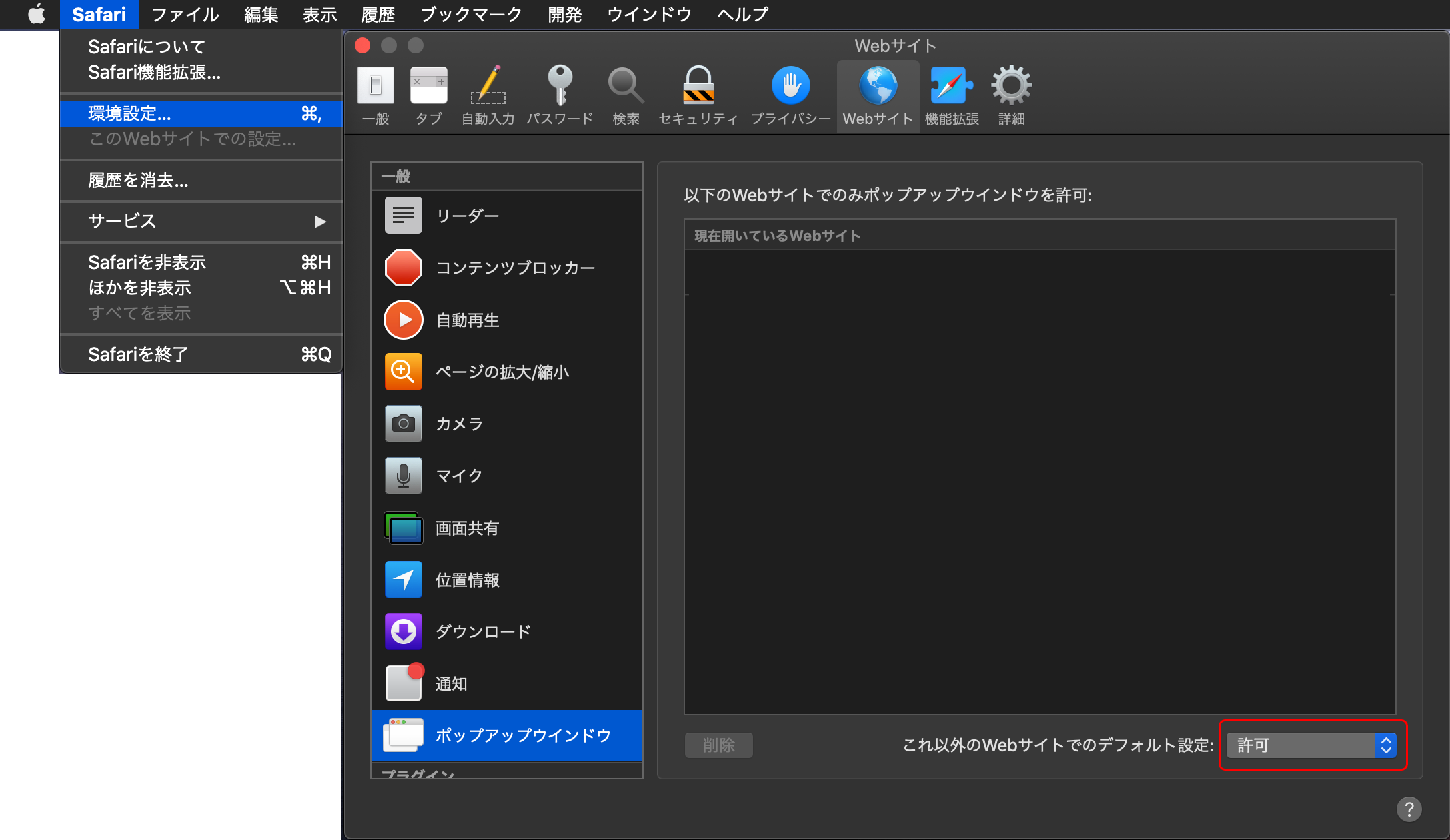Screen dimensions: 1450x840
Task: Expand the サービス submenu
Action: [201, 221]
